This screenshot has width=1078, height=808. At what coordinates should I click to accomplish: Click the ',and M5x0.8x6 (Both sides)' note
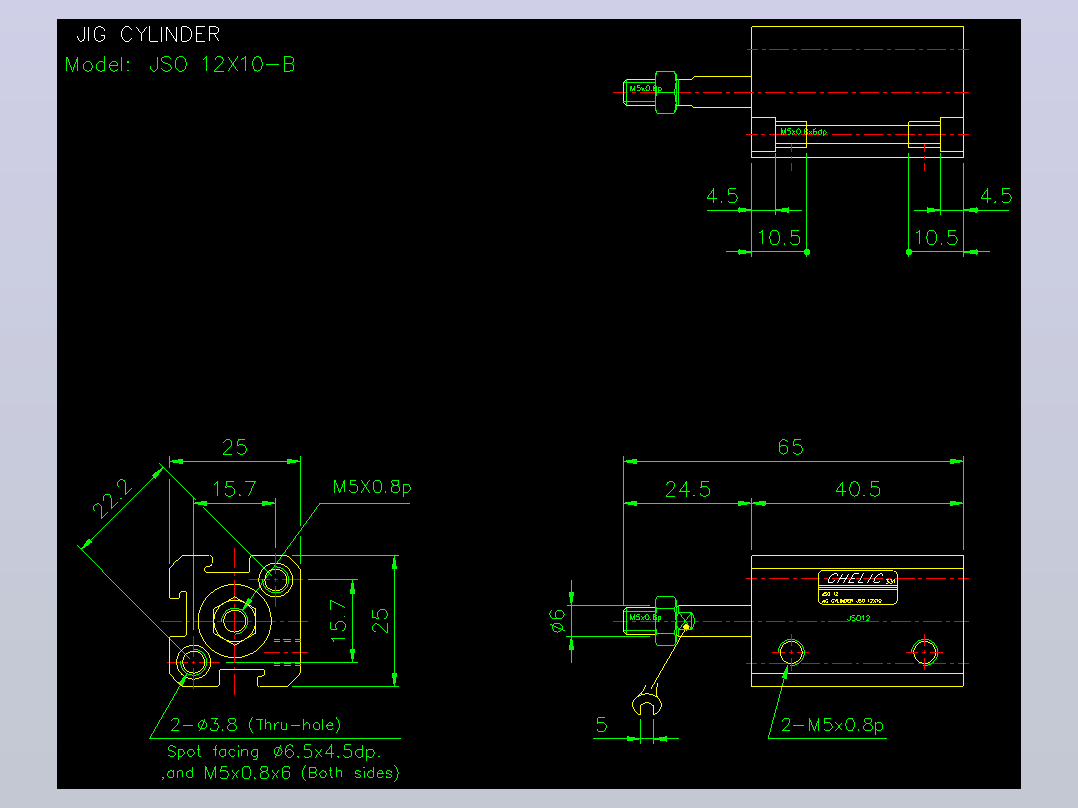280,773
